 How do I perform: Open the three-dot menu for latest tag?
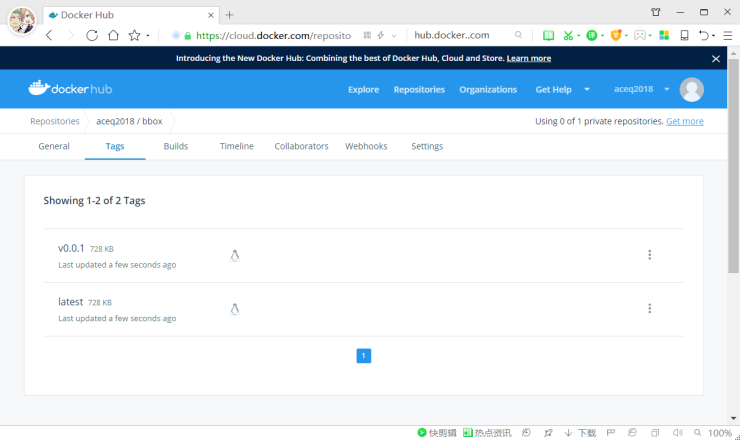[x=649, y=308]
